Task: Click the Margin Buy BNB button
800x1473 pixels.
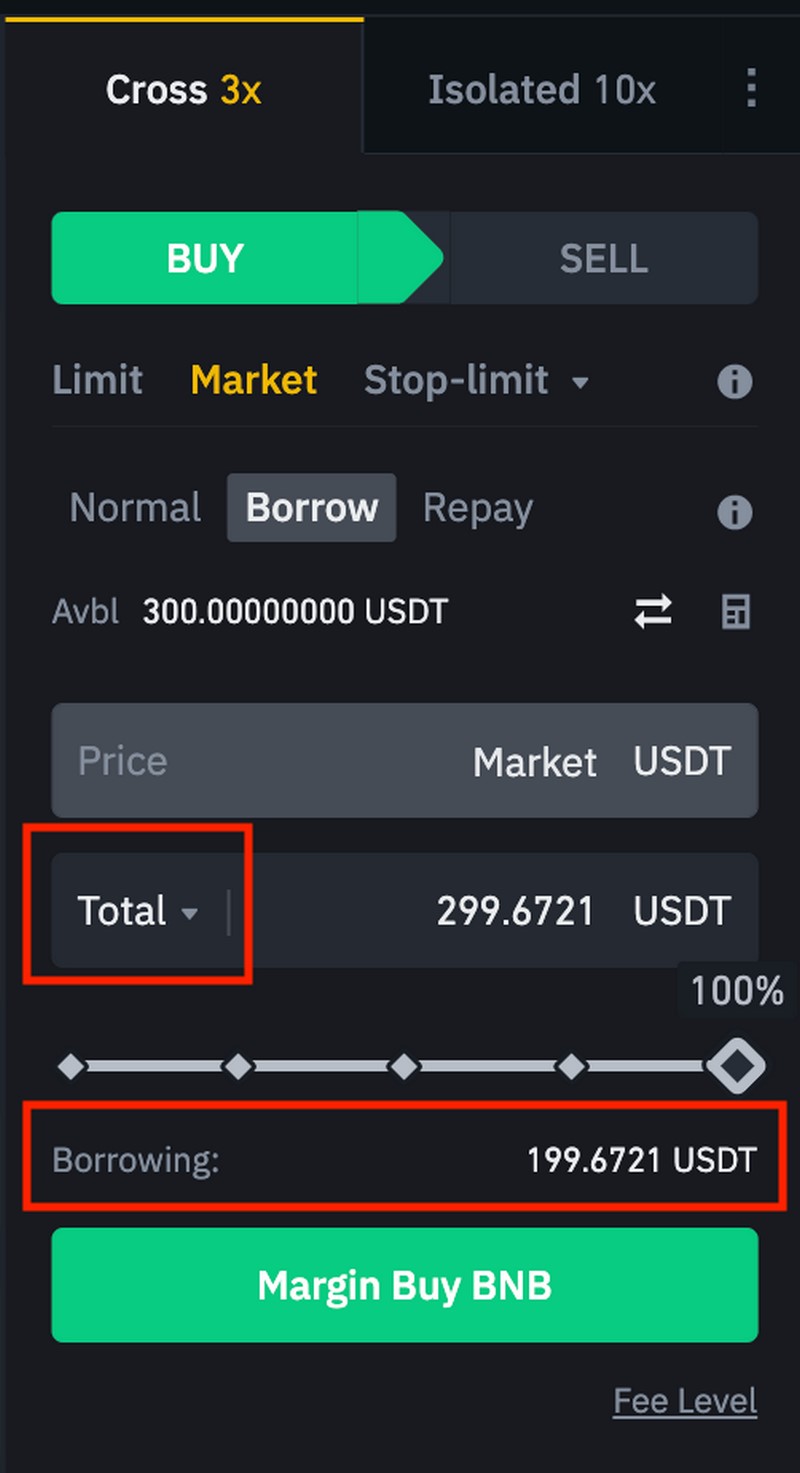Action: click(405, 1285)
